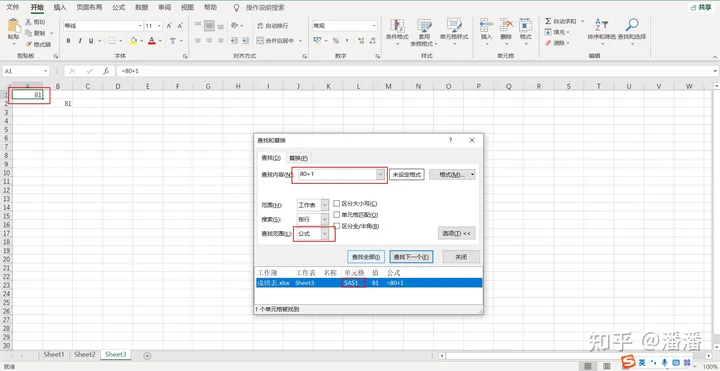Click the Format cells (格式) ribbon icon
Screen dimensions: 720x371
(x=525, y=25)
